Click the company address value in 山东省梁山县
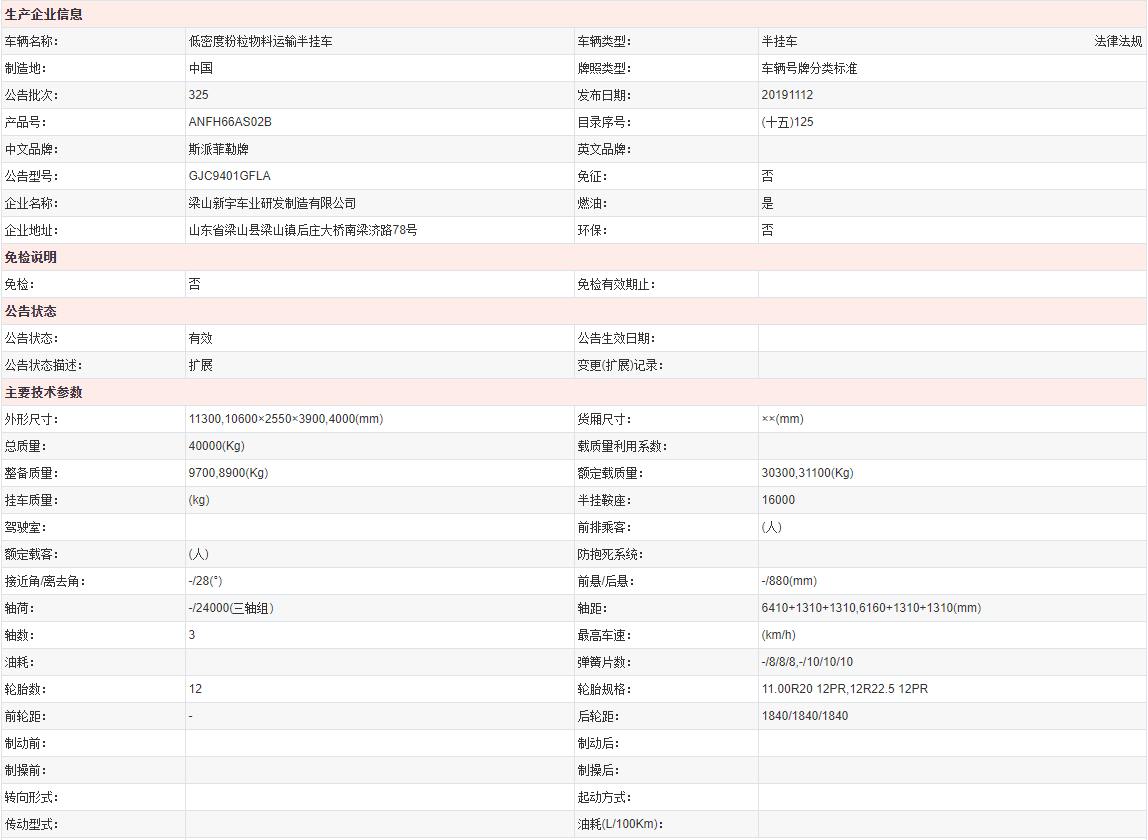 pos(303,231)
